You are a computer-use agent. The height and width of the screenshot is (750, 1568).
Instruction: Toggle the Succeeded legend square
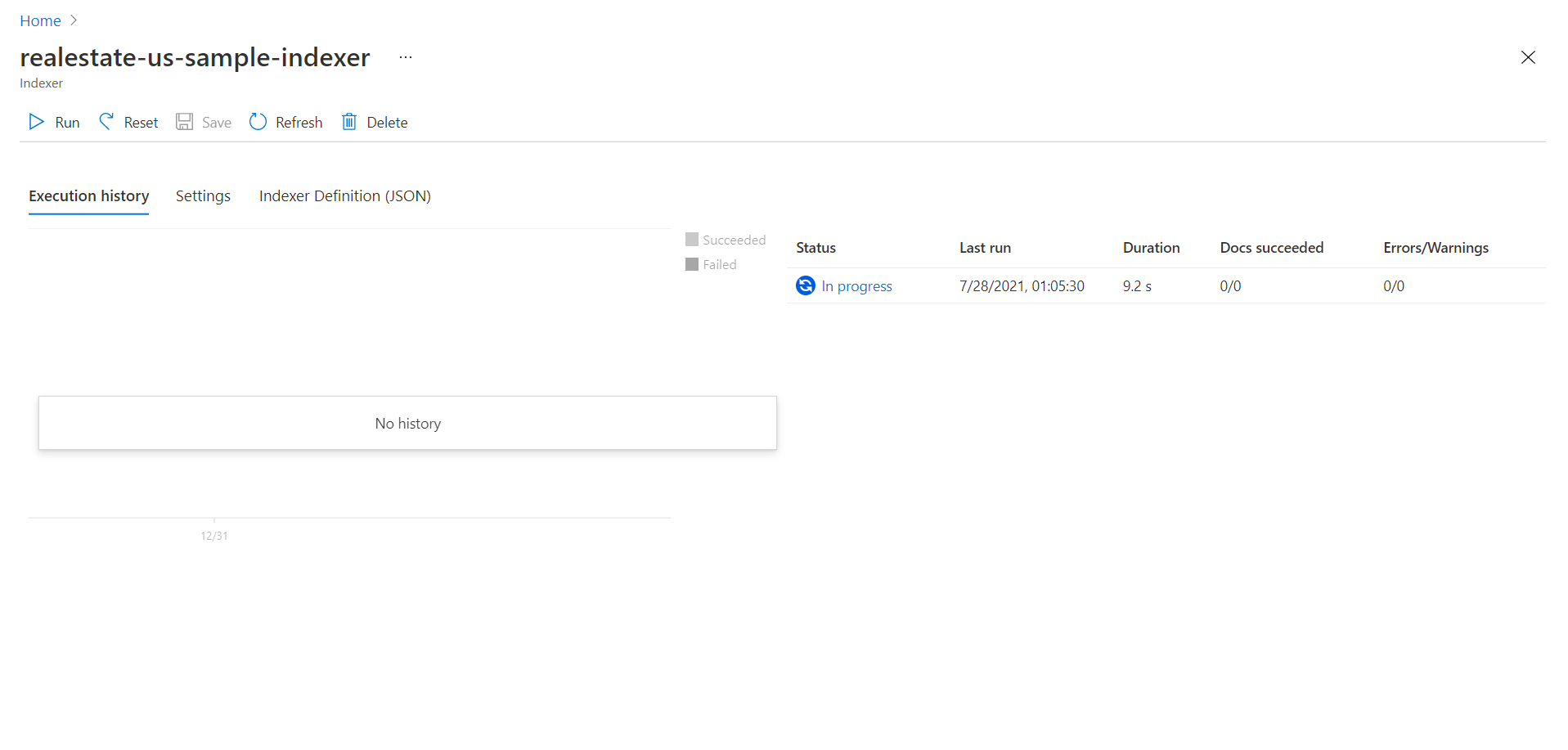pos(692,240)
